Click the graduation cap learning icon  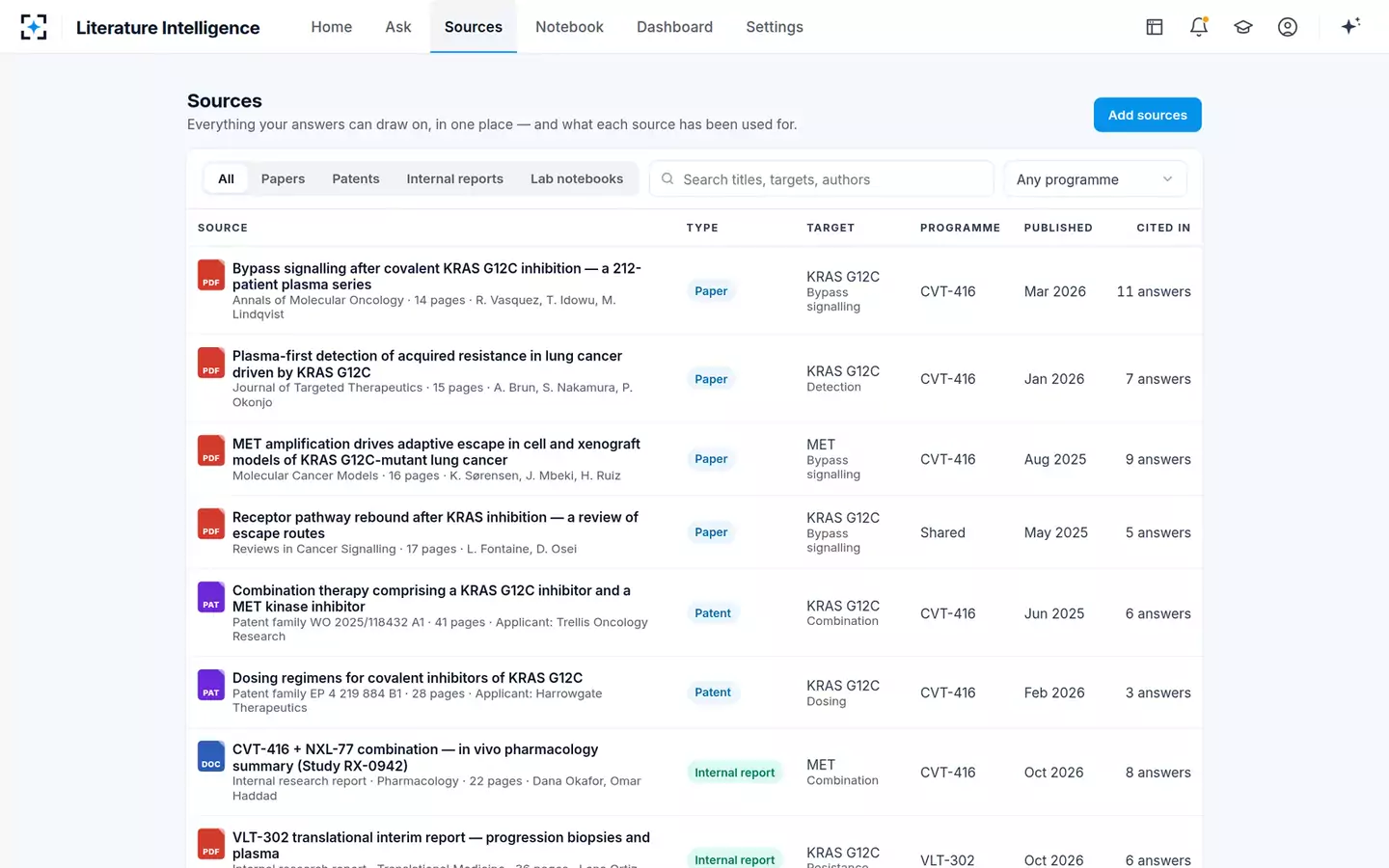click(x=1243, y=27)
